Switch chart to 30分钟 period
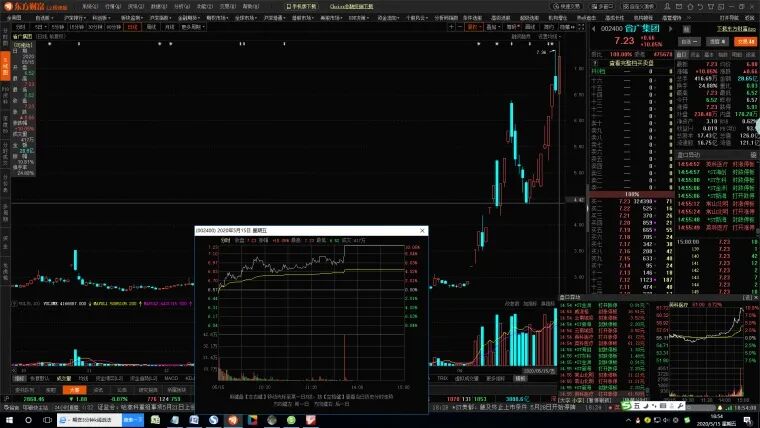Screen dimensions: 760x428 [95, 27]
